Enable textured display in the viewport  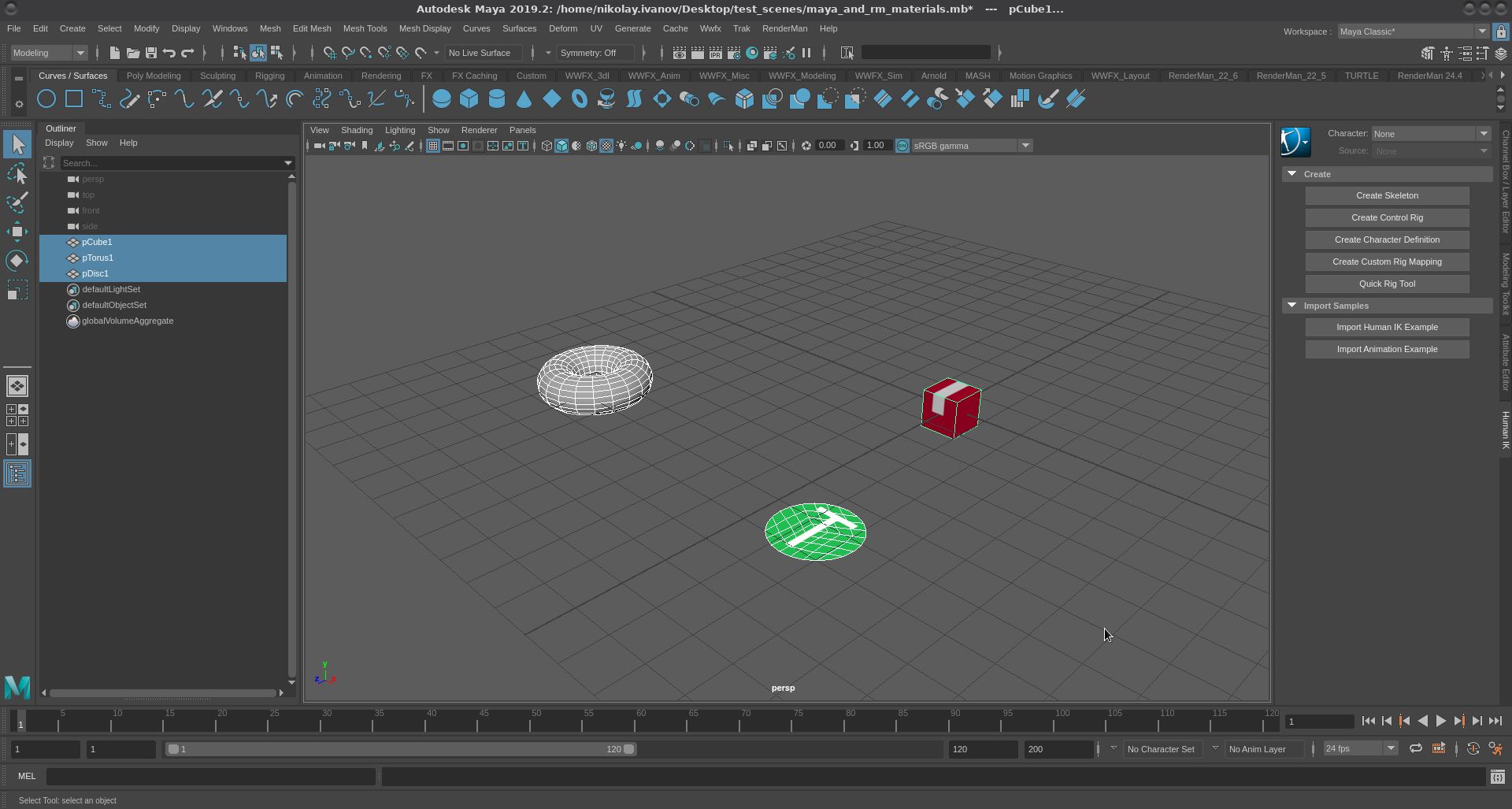[x=606, y=146]
